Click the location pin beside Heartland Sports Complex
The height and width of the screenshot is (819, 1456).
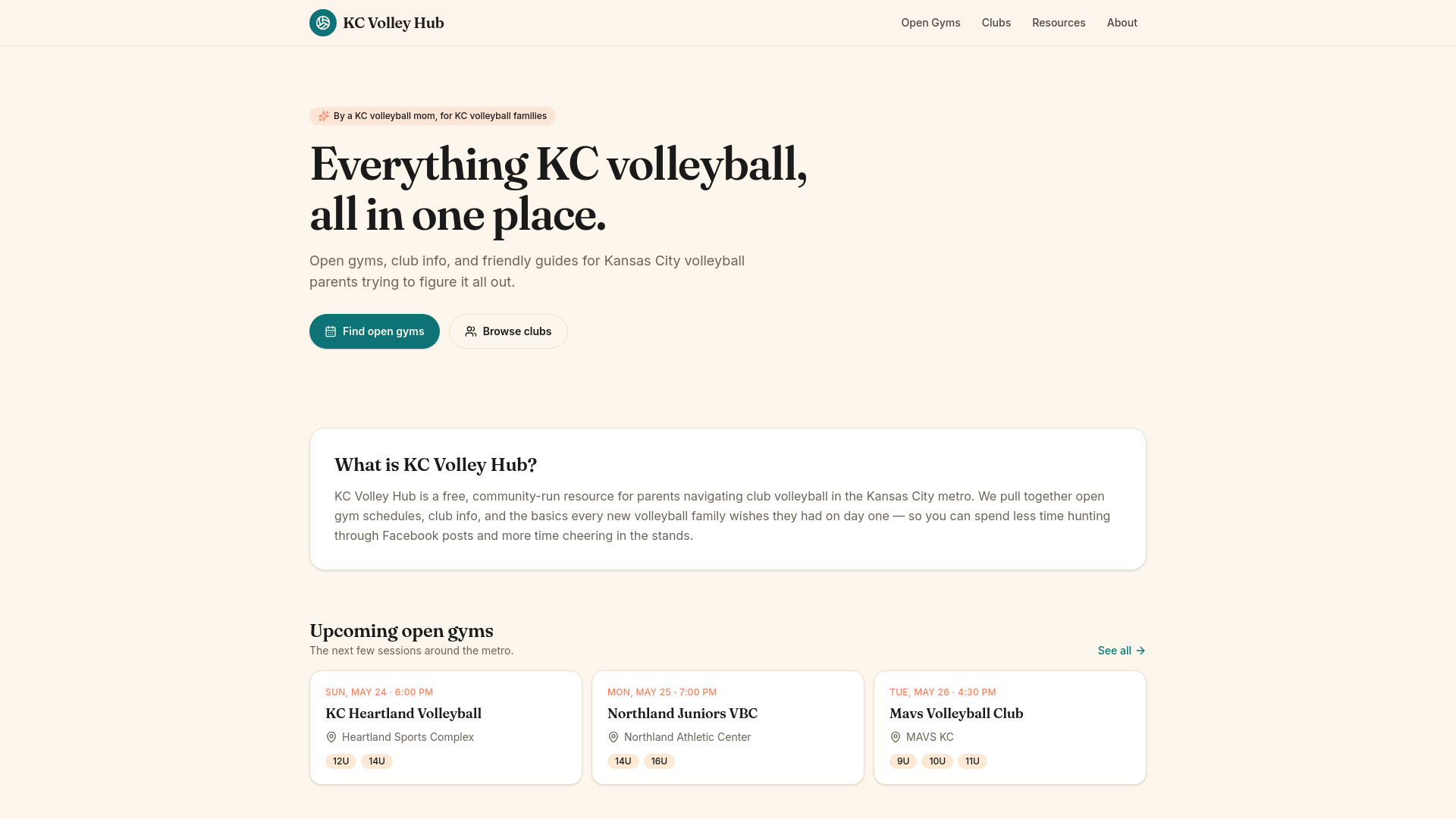pos(331,737)
